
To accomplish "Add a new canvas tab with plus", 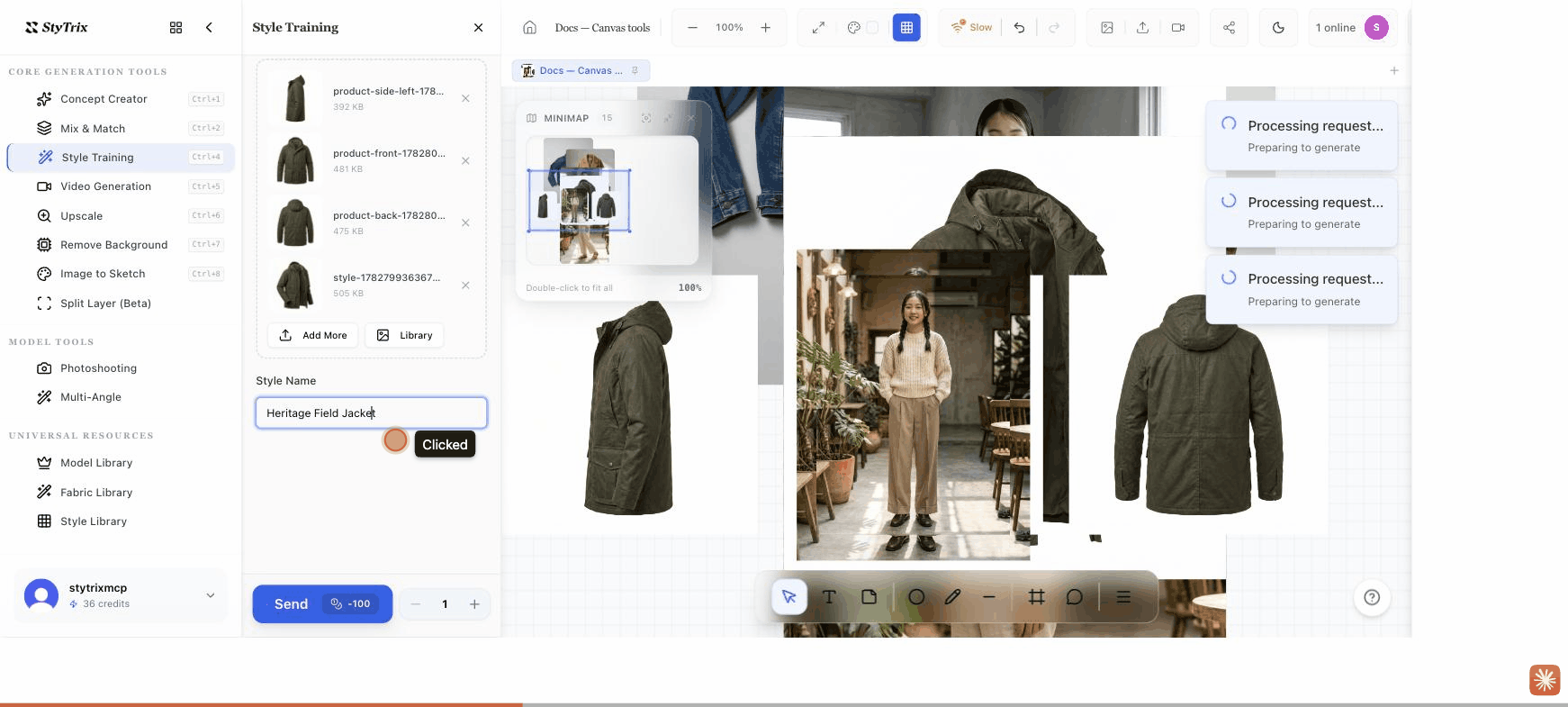I will [1394, 70].
